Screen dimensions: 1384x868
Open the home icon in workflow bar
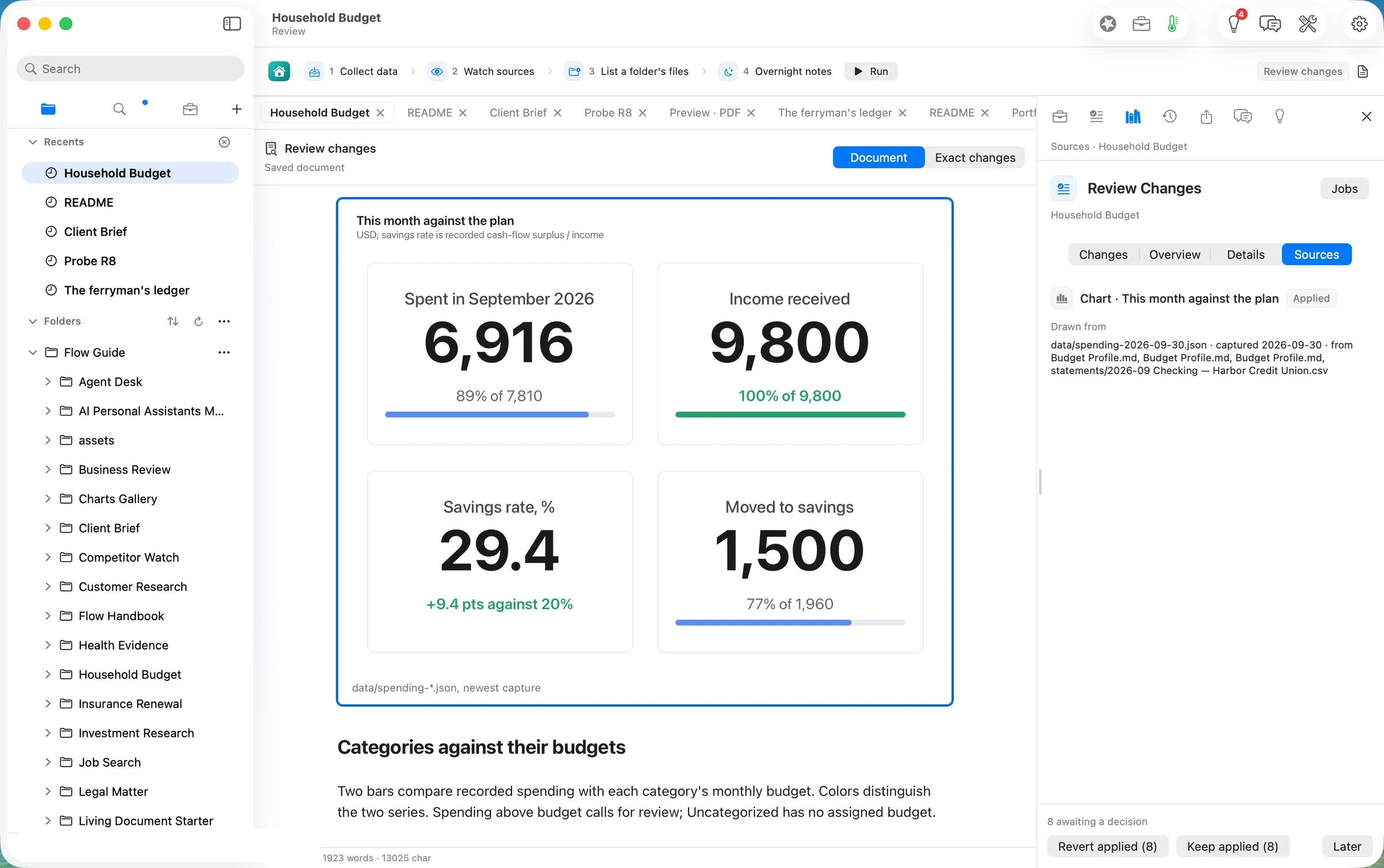[x=279, y=71]
